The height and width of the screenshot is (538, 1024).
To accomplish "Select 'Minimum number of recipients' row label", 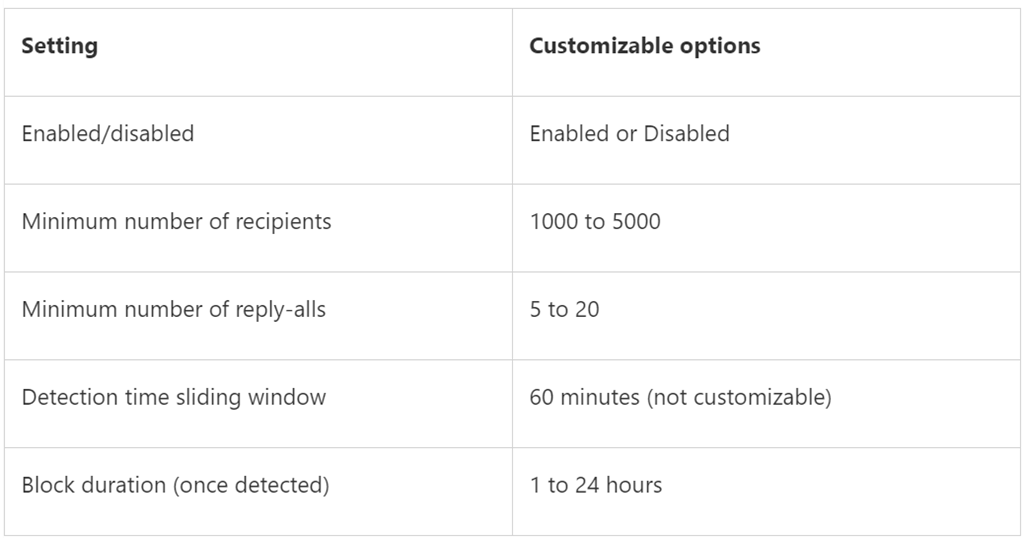I will point(176,221).
